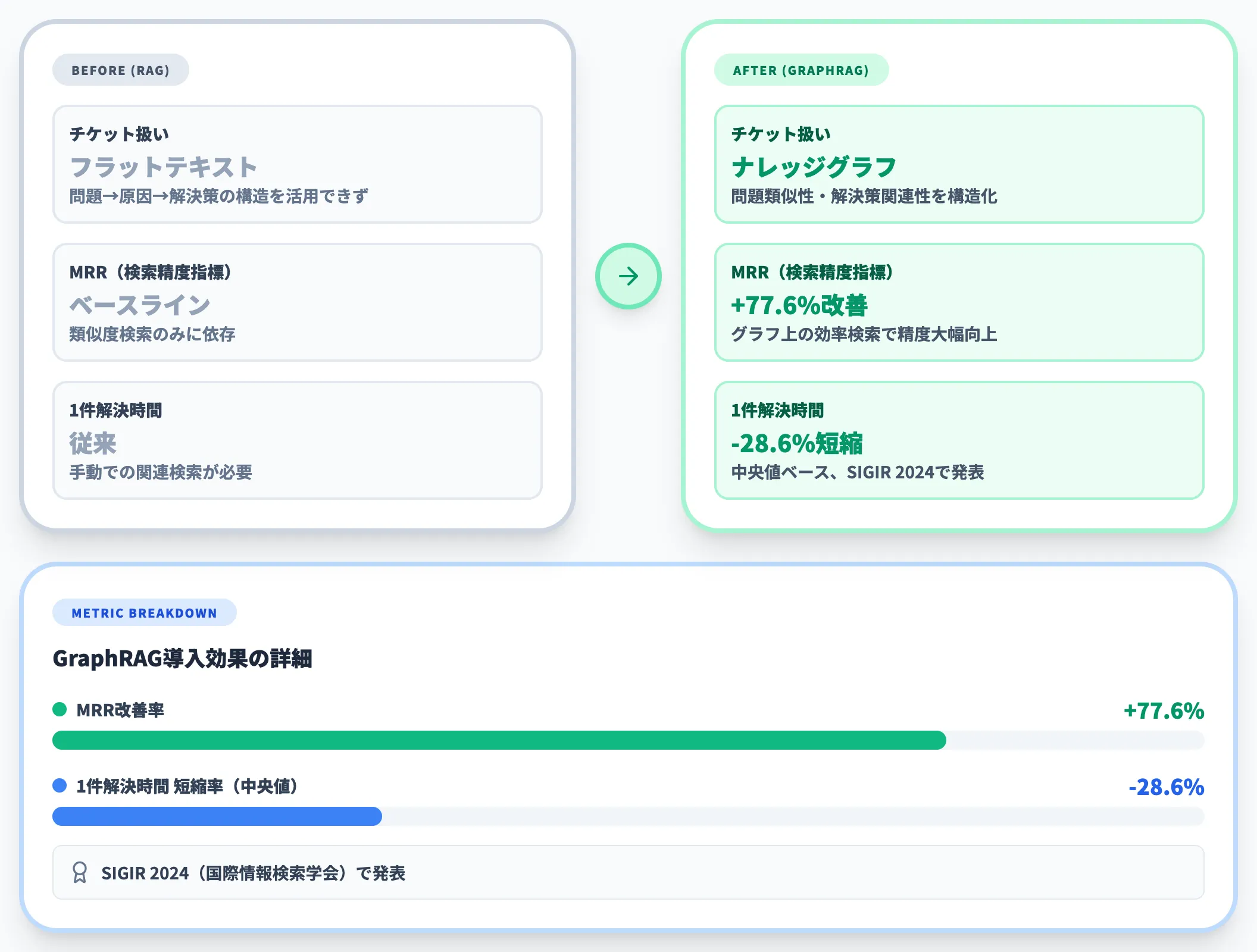The width and height of the screenshot is (1257, 952).
Task: Click the green dot next to MRR改善率
Action: point(60,709)
